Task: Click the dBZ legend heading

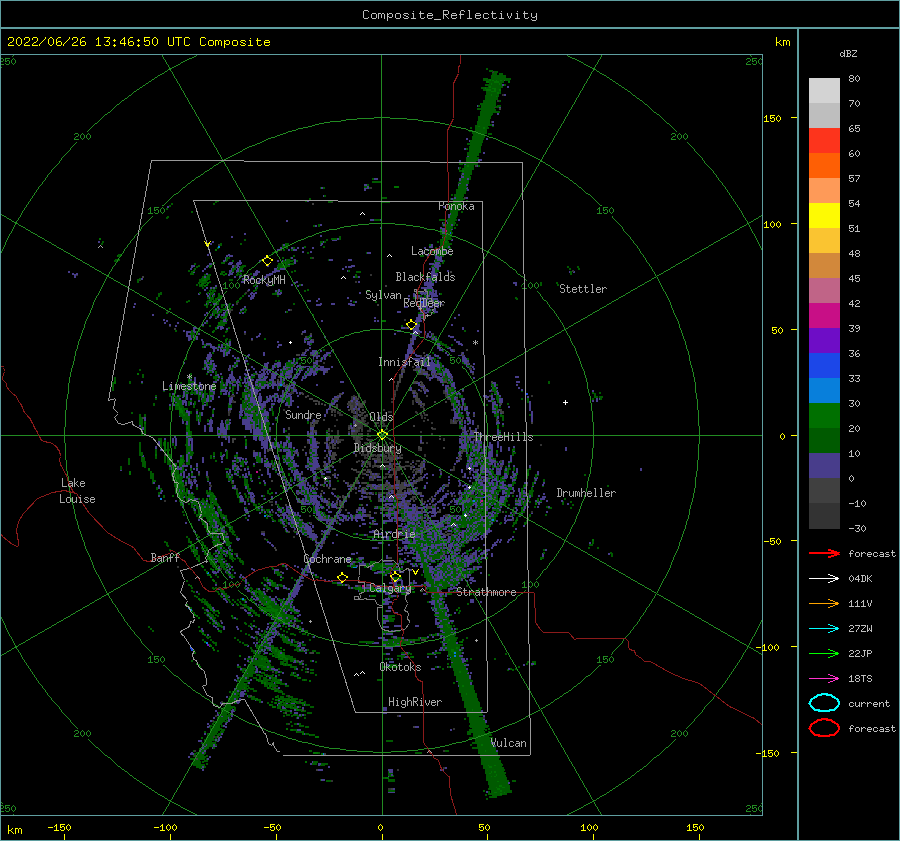Action: [x=848, y=53]
